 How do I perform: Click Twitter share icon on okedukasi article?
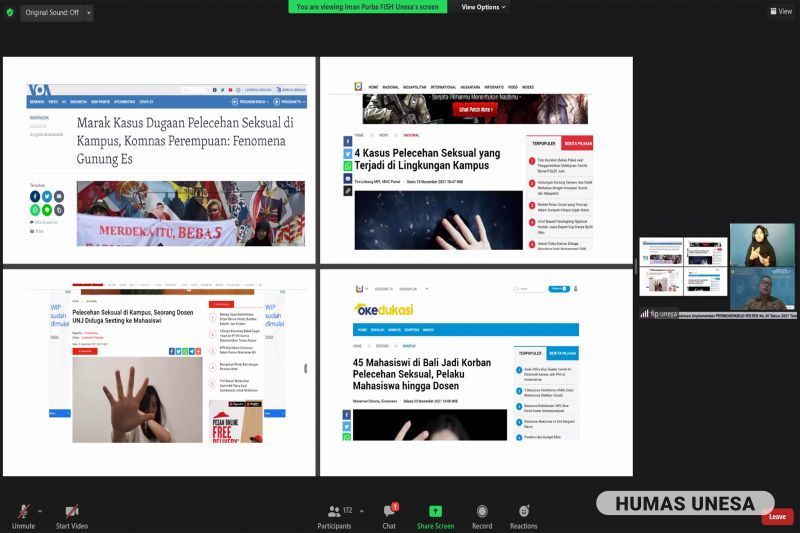pos(346,426)
